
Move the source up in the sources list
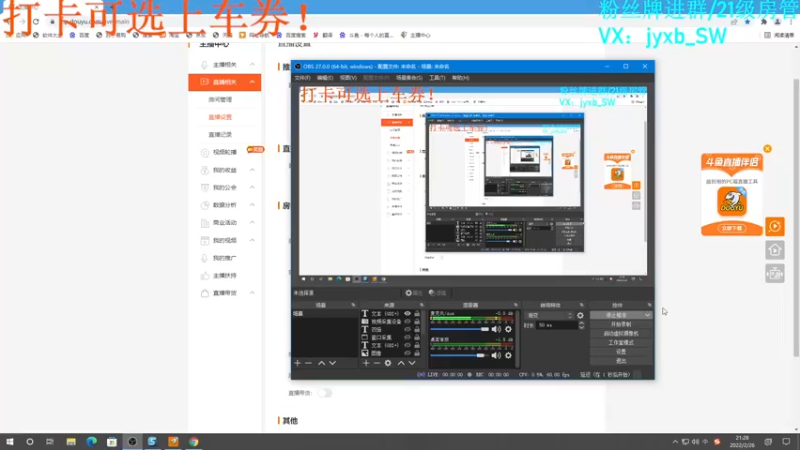[401, 363]
